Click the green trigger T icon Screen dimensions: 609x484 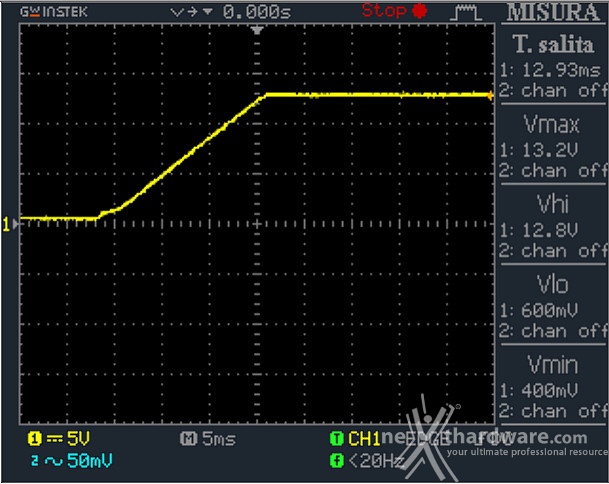click(x=336, y=439)
